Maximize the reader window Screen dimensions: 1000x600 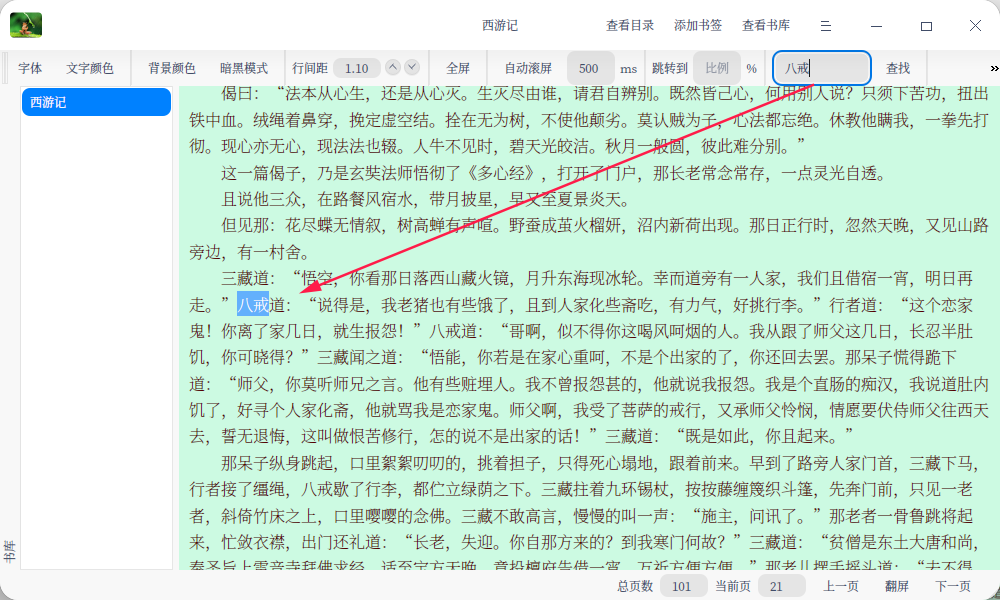926,26
